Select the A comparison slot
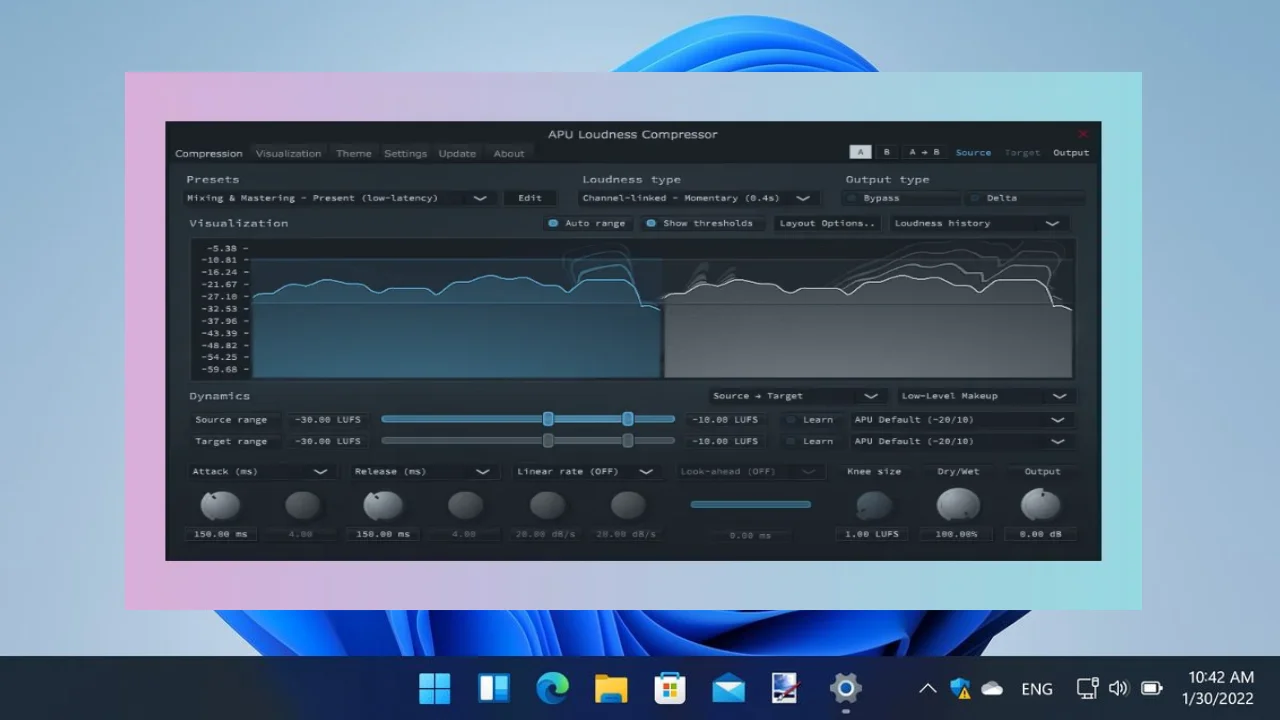 click(860, 152)
